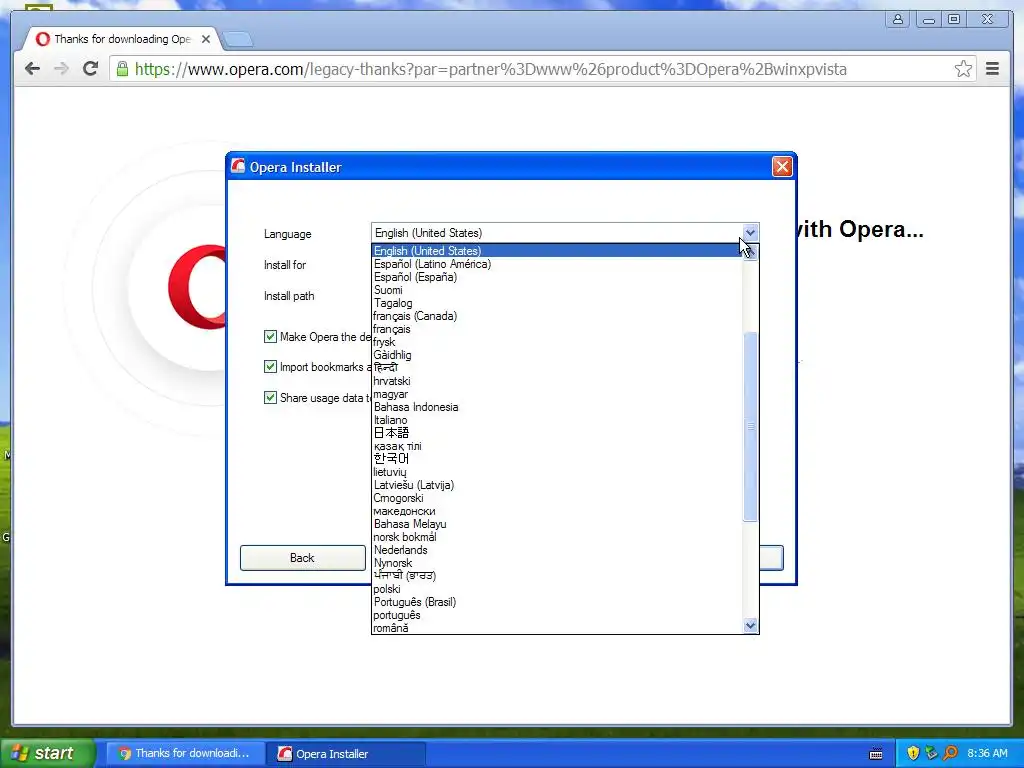1024x768 pixels.
Task: Select română language option
Action: (x=557, y=628)
